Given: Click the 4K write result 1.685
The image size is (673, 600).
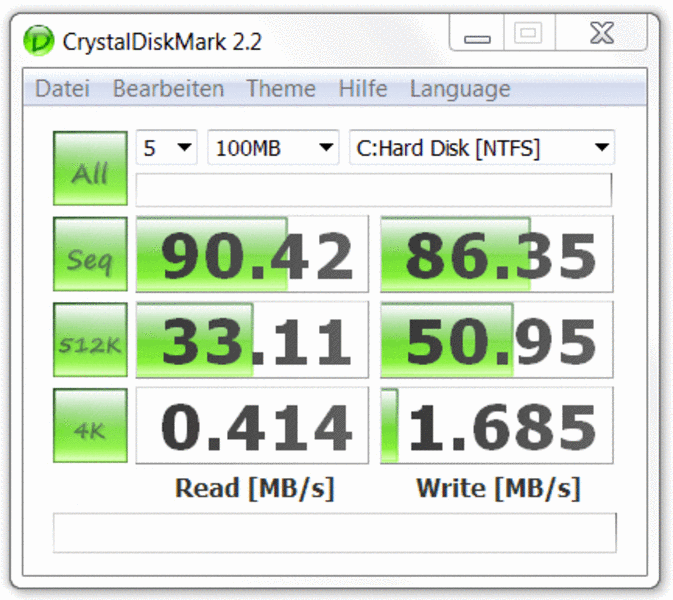Looking at the screenshot, I should click(497, 425).
